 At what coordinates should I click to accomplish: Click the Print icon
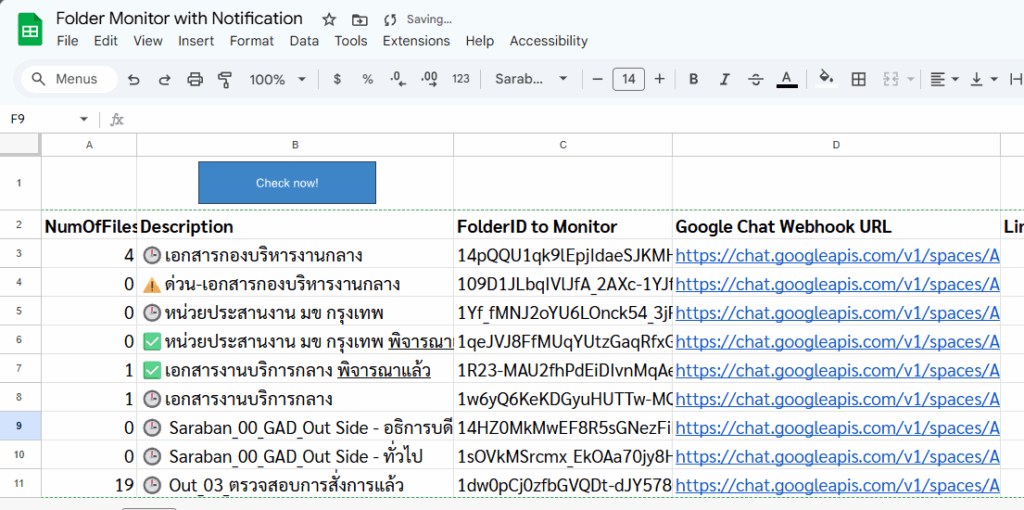[195, 80]
